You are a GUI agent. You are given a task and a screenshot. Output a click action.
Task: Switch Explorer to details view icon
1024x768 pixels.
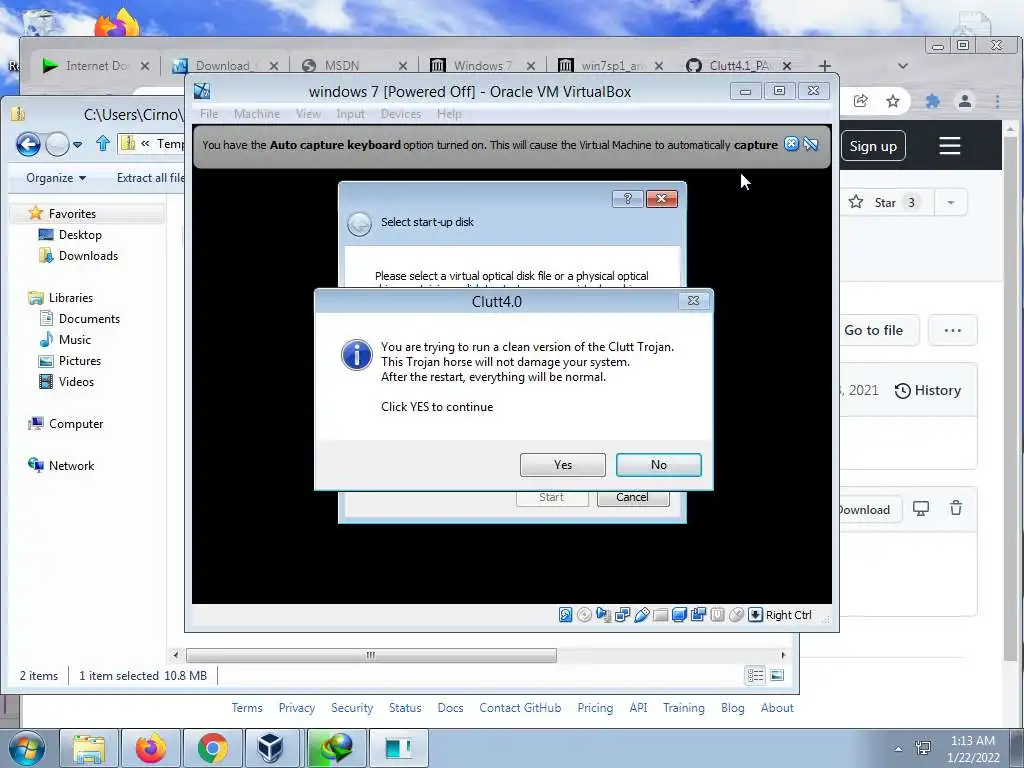755,675
